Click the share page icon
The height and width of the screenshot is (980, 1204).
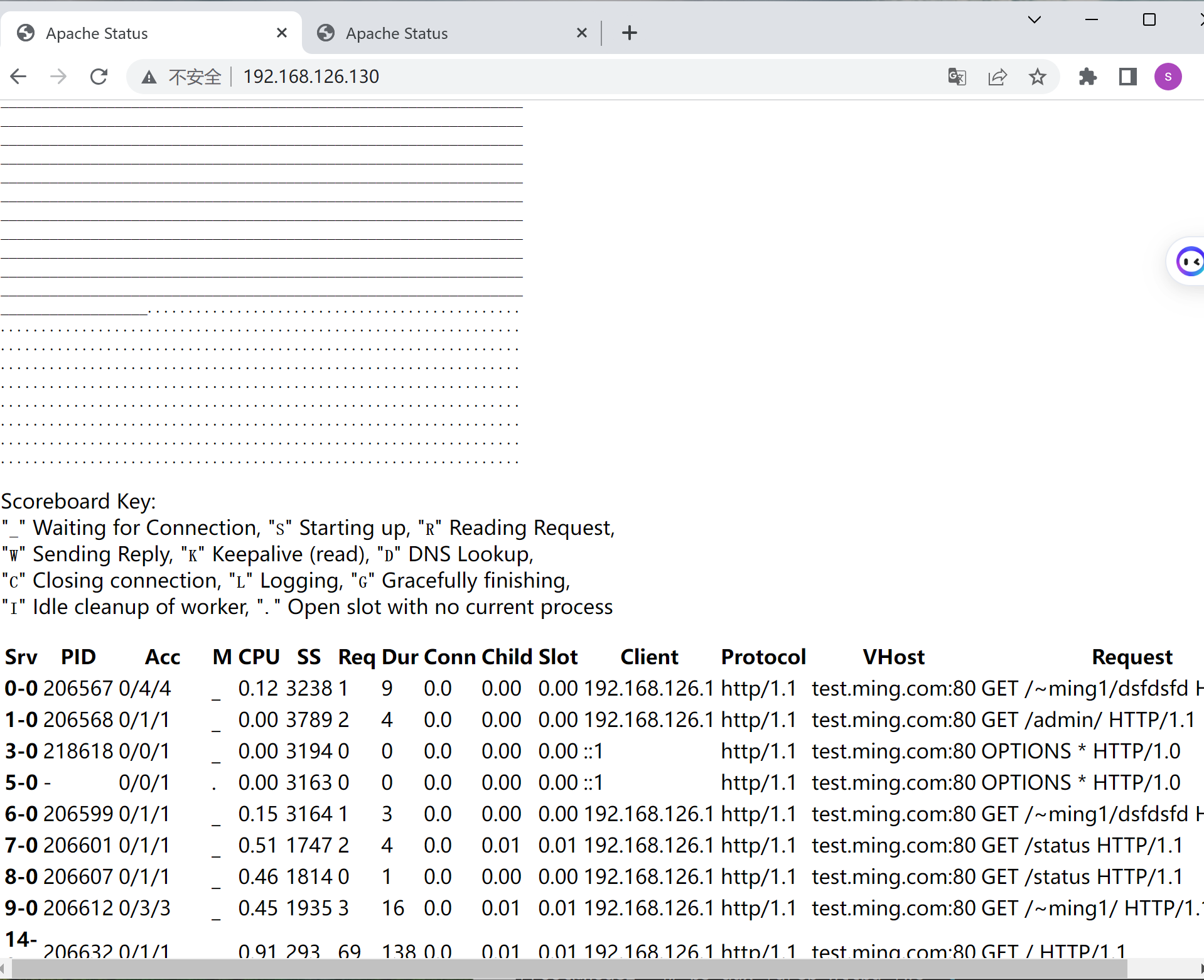(x=997, y=77)
